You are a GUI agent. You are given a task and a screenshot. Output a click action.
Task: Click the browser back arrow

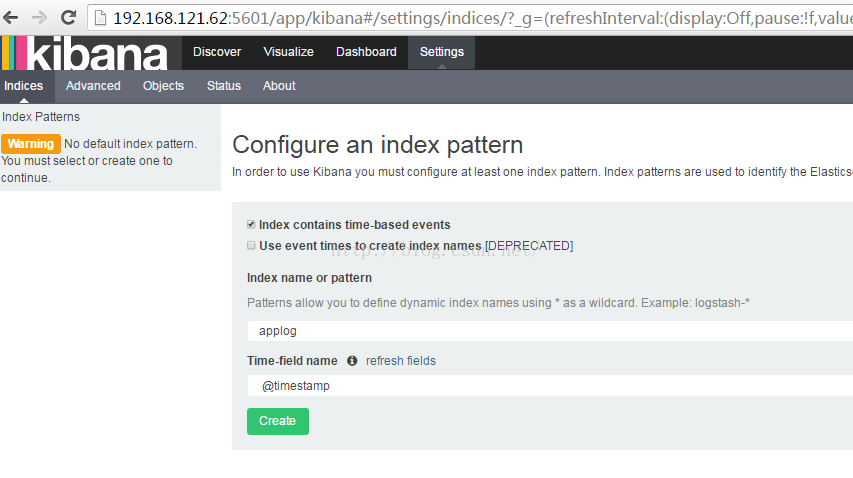pyautogui.click(x=10, y=18)
